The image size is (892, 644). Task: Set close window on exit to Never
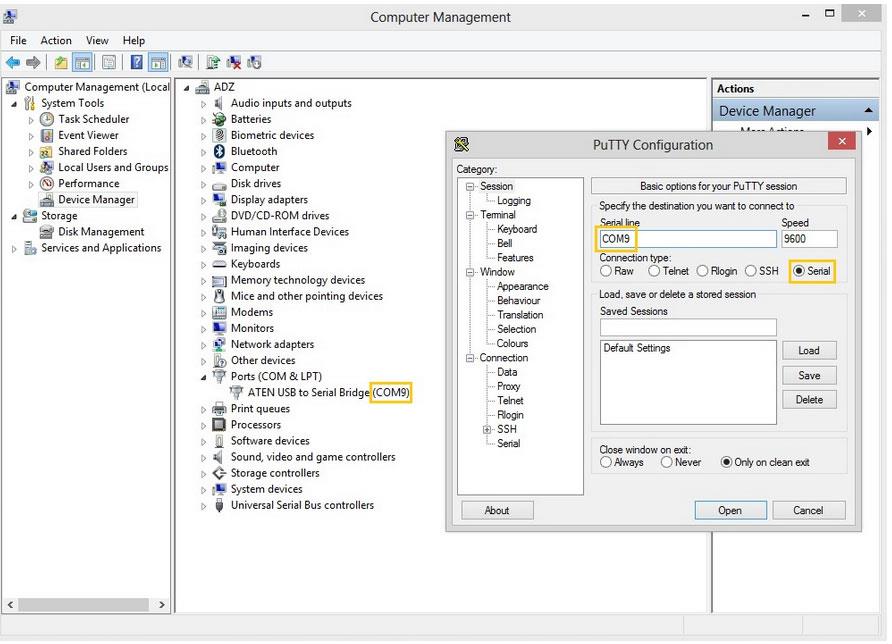(667, 463)
